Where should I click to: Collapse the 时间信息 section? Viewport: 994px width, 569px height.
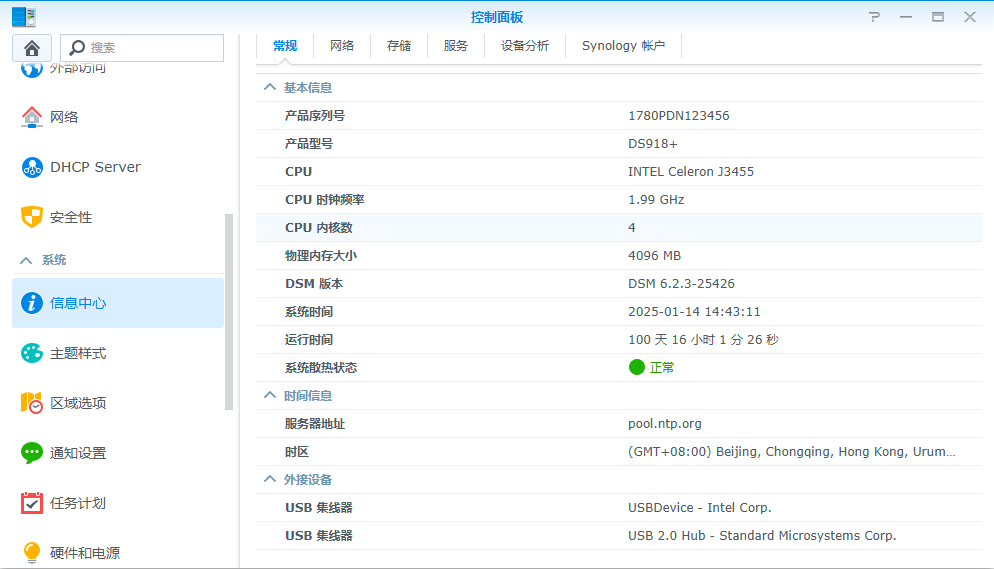(x=270, y=395)
